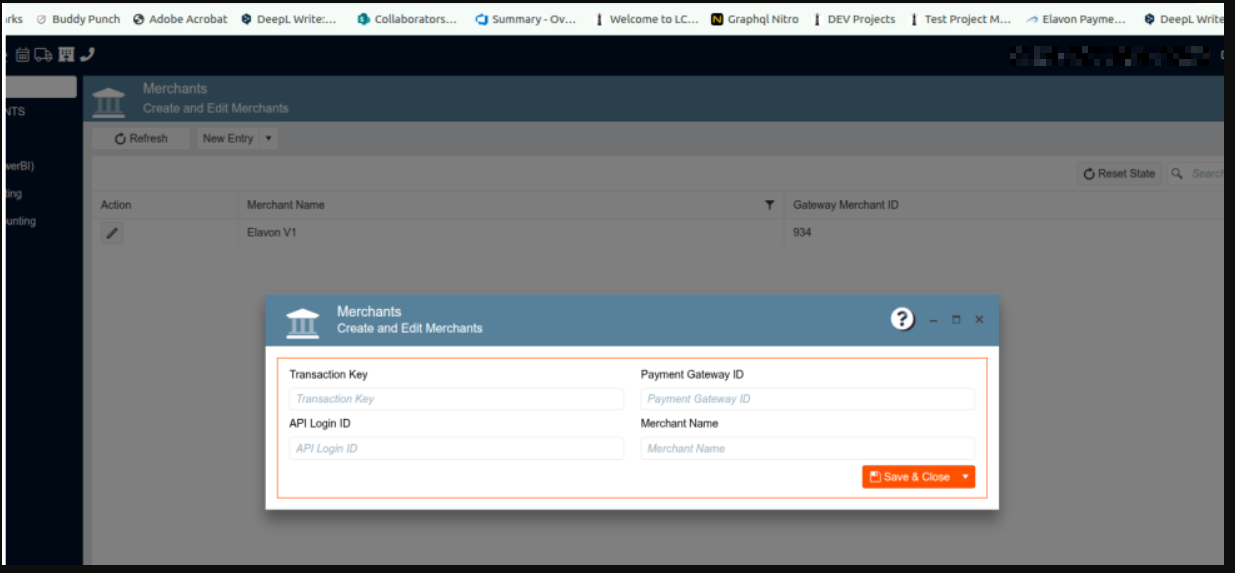Maximize the Merchants dialog window
Viewport: 1235px width, 573px height.
[x=956, y=320]
